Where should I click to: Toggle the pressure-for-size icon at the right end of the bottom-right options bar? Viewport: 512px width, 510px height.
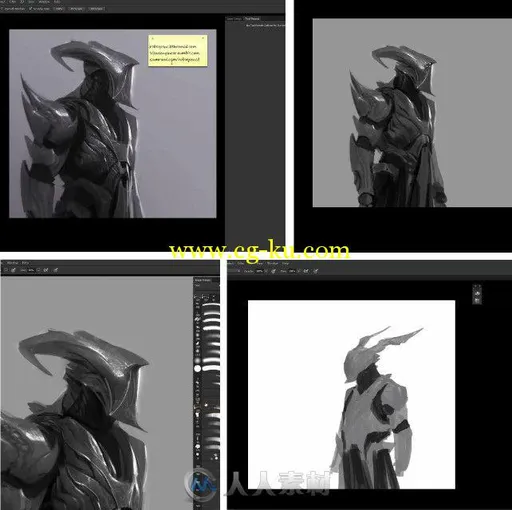(316, 271)
